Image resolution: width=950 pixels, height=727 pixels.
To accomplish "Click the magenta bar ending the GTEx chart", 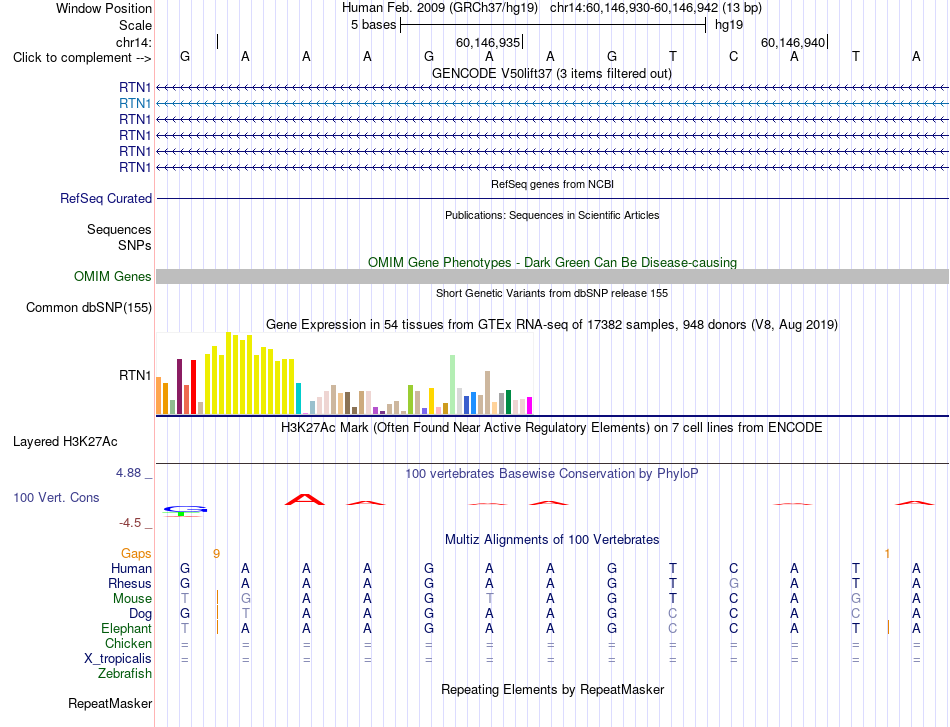I will (530, 405).
